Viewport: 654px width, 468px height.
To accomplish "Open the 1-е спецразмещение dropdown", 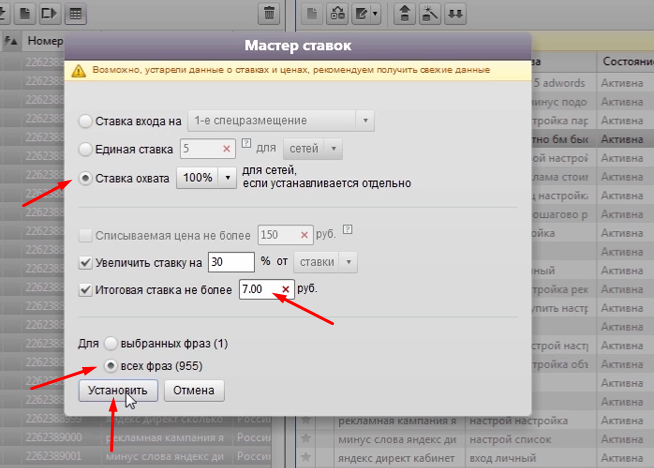I will [281, 121].
